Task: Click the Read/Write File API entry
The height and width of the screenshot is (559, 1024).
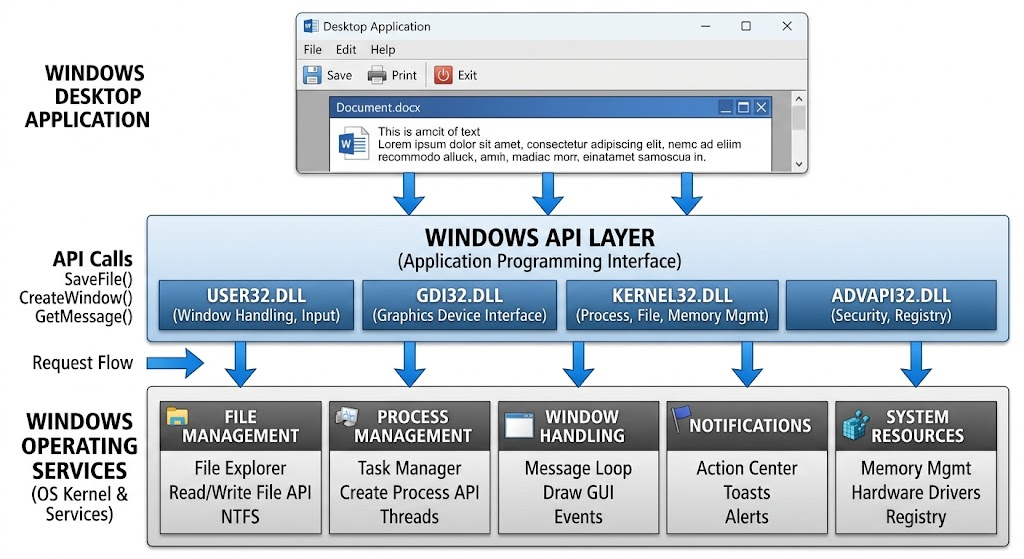Action: click(240, 492)
